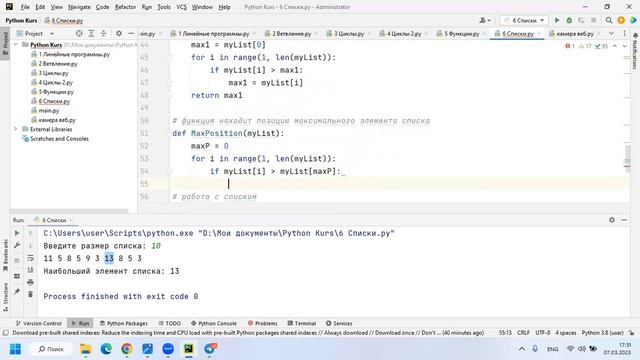Click taskbar Поиск search box
640x360 pixels.
[x=51, y=349]
